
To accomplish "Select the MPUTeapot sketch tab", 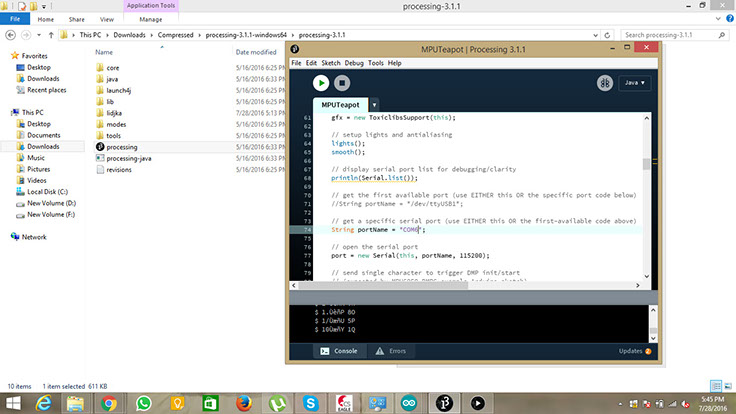I will (x=340, y=105).
